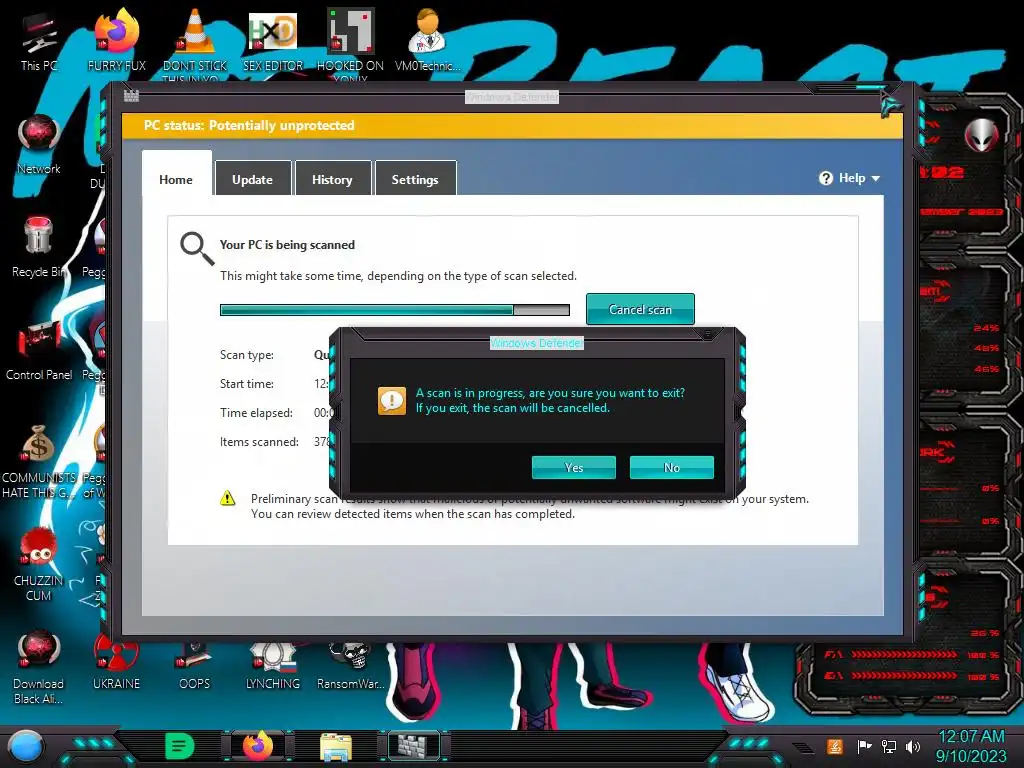Expand the Help dropdown arrow

[x=876, y=178]
